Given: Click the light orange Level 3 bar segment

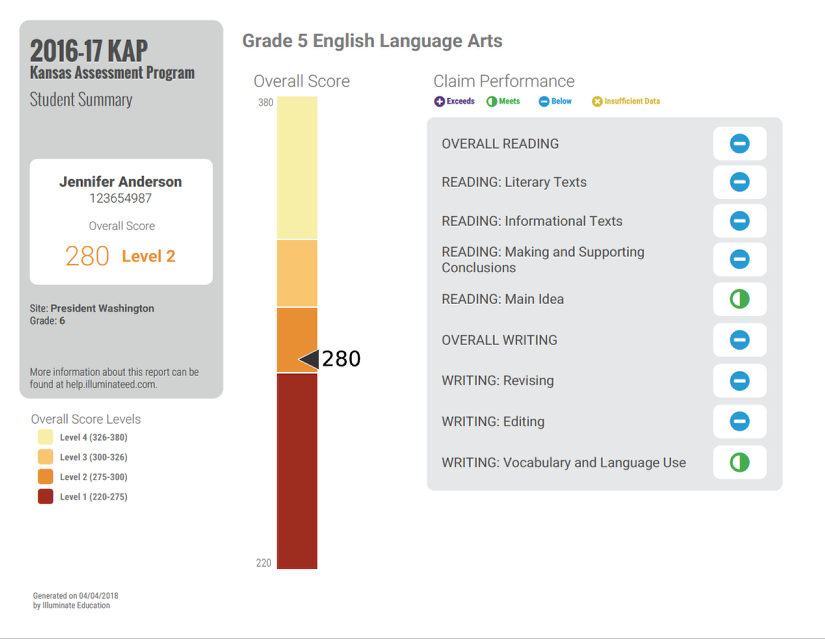Looking at the screenshot, I should [x=297, y=273].
